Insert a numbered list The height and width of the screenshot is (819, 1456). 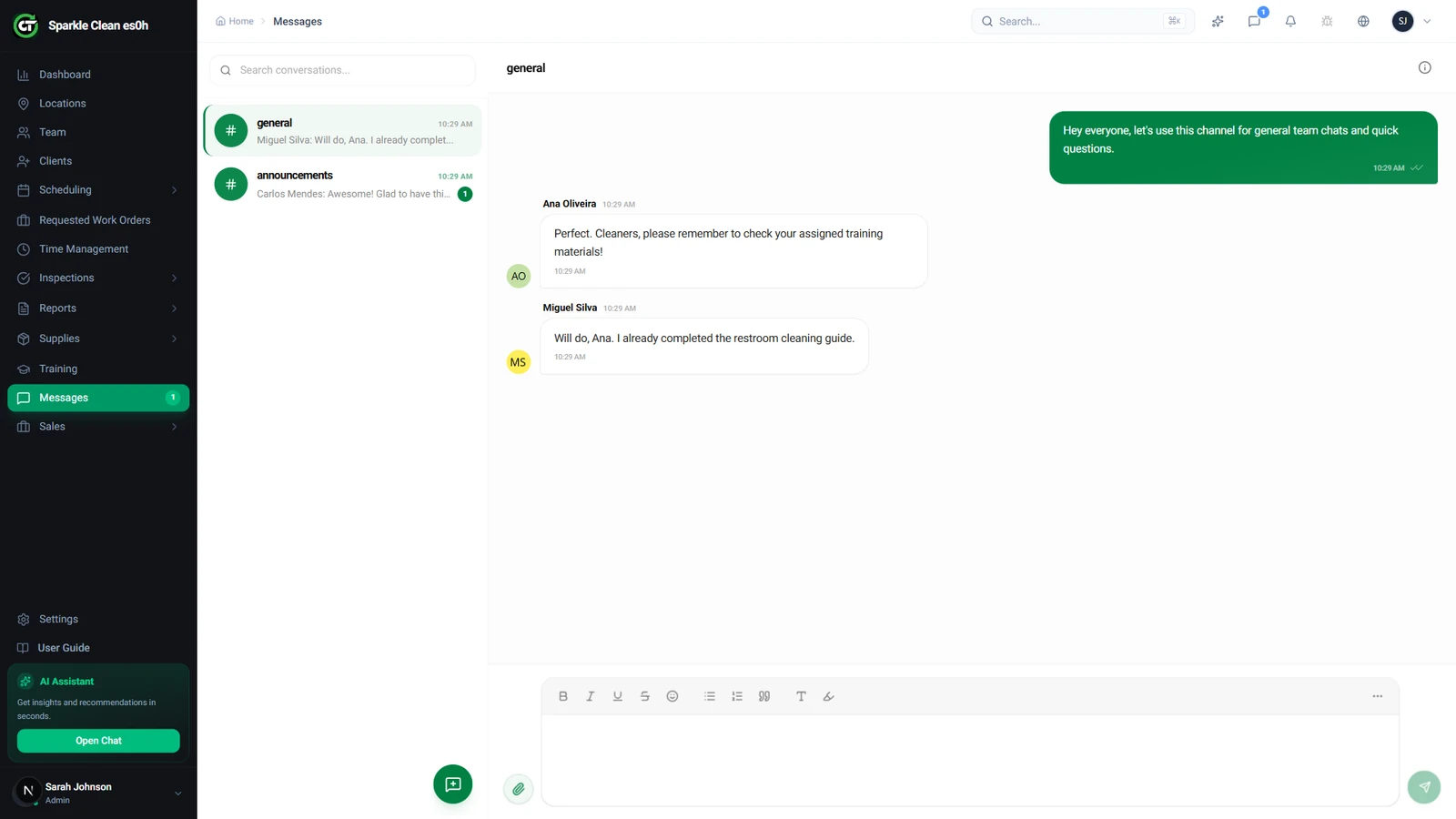737,696
